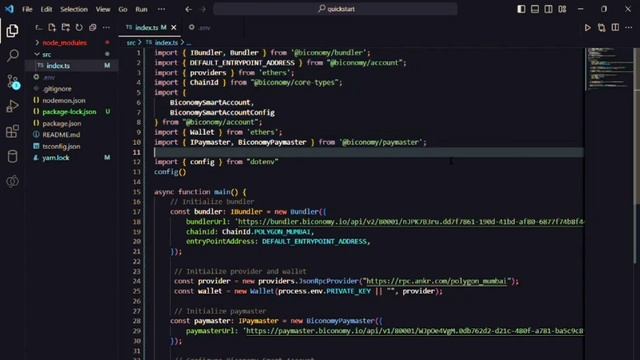Viewport: 640px width, 360px height.
Task: Open the Run and Debug view
Action: 12,106
